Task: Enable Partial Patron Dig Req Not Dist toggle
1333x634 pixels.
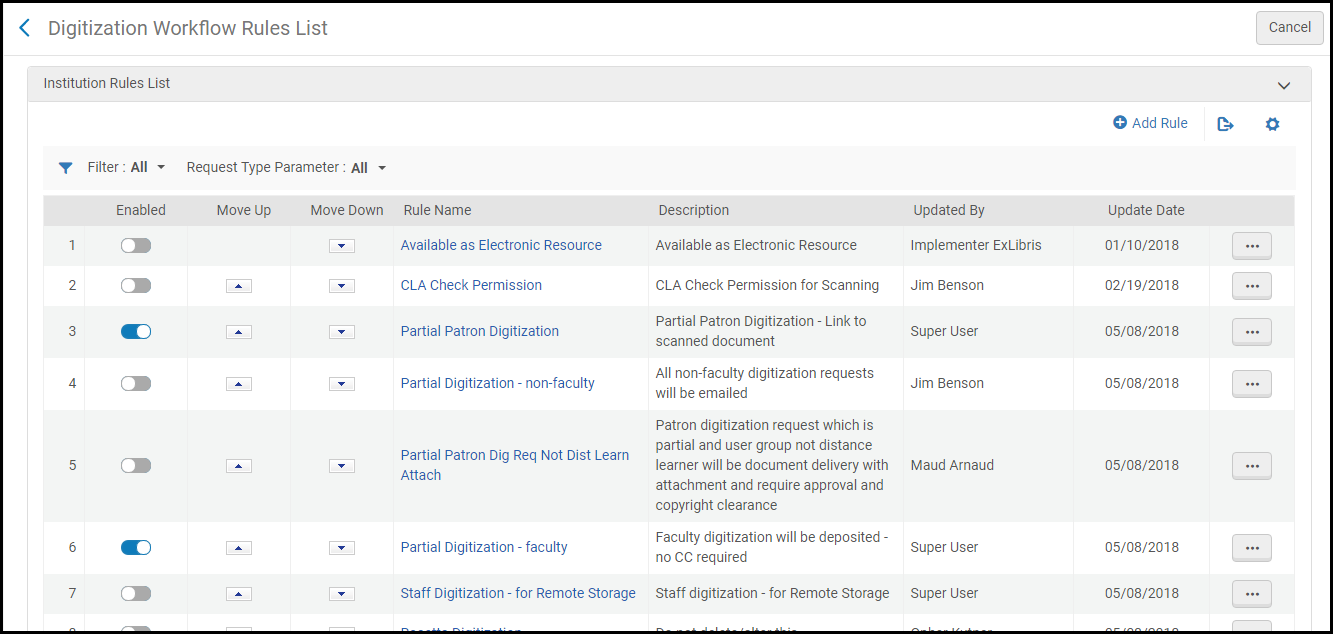Action: coord(136,466)
